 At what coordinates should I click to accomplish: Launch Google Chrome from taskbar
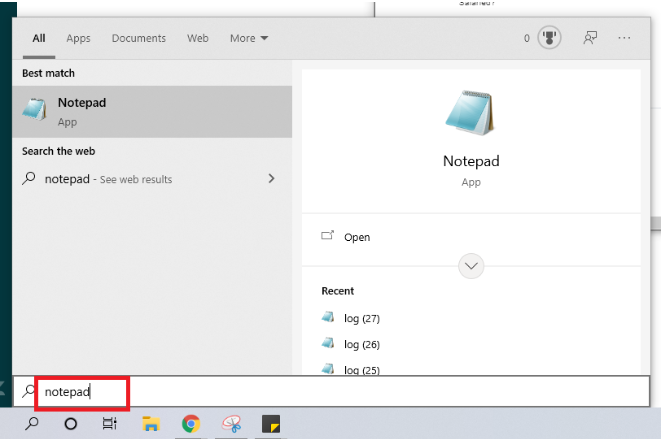191,424
